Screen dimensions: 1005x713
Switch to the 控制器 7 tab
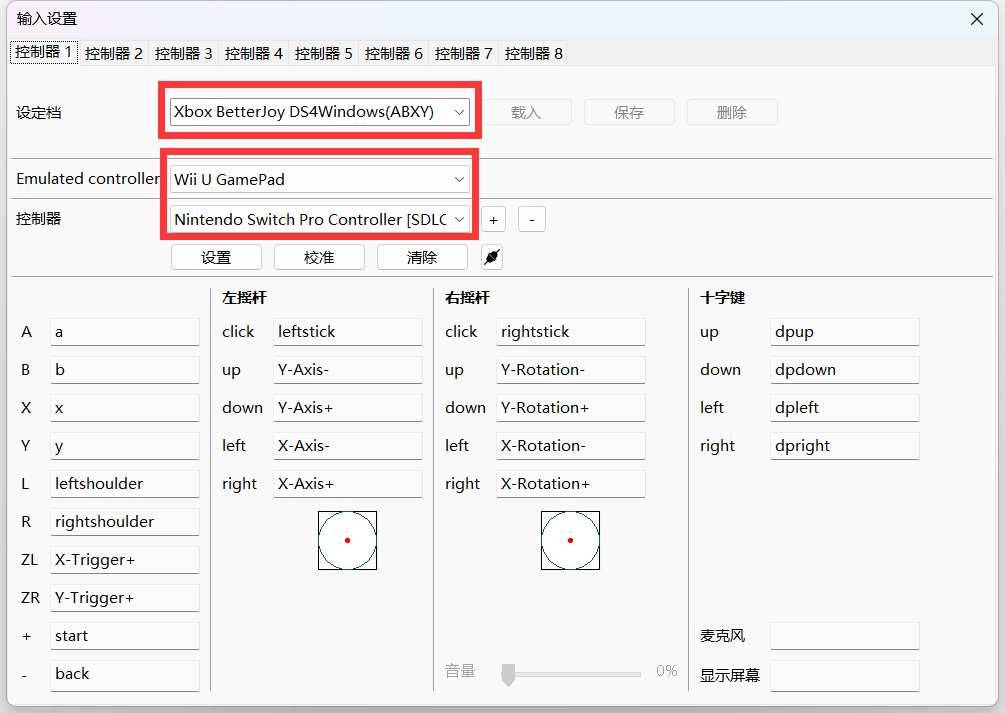coord(463,53)
